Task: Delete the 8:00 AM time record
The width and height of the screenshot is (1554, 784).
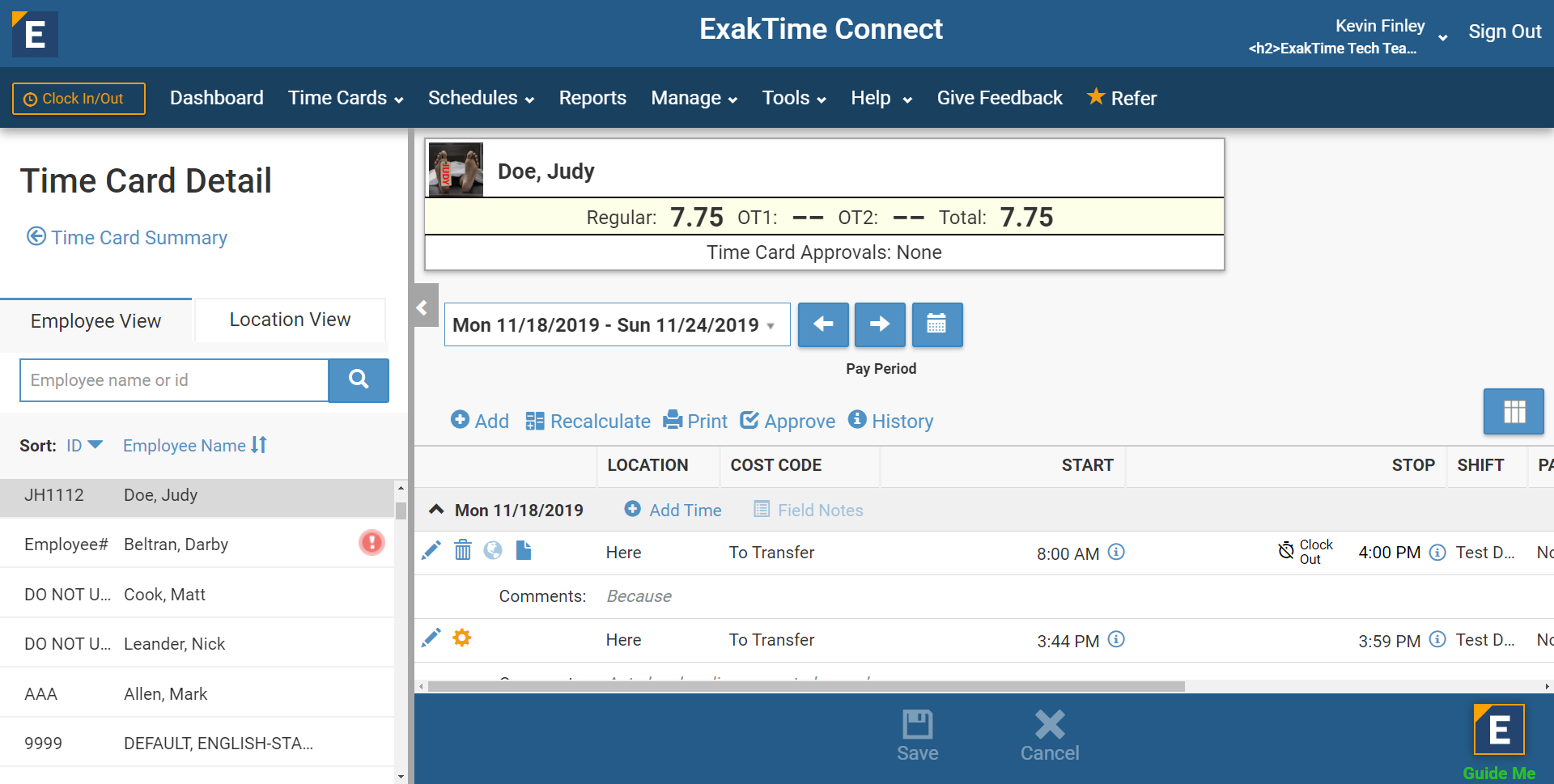Action: [463, 551]
